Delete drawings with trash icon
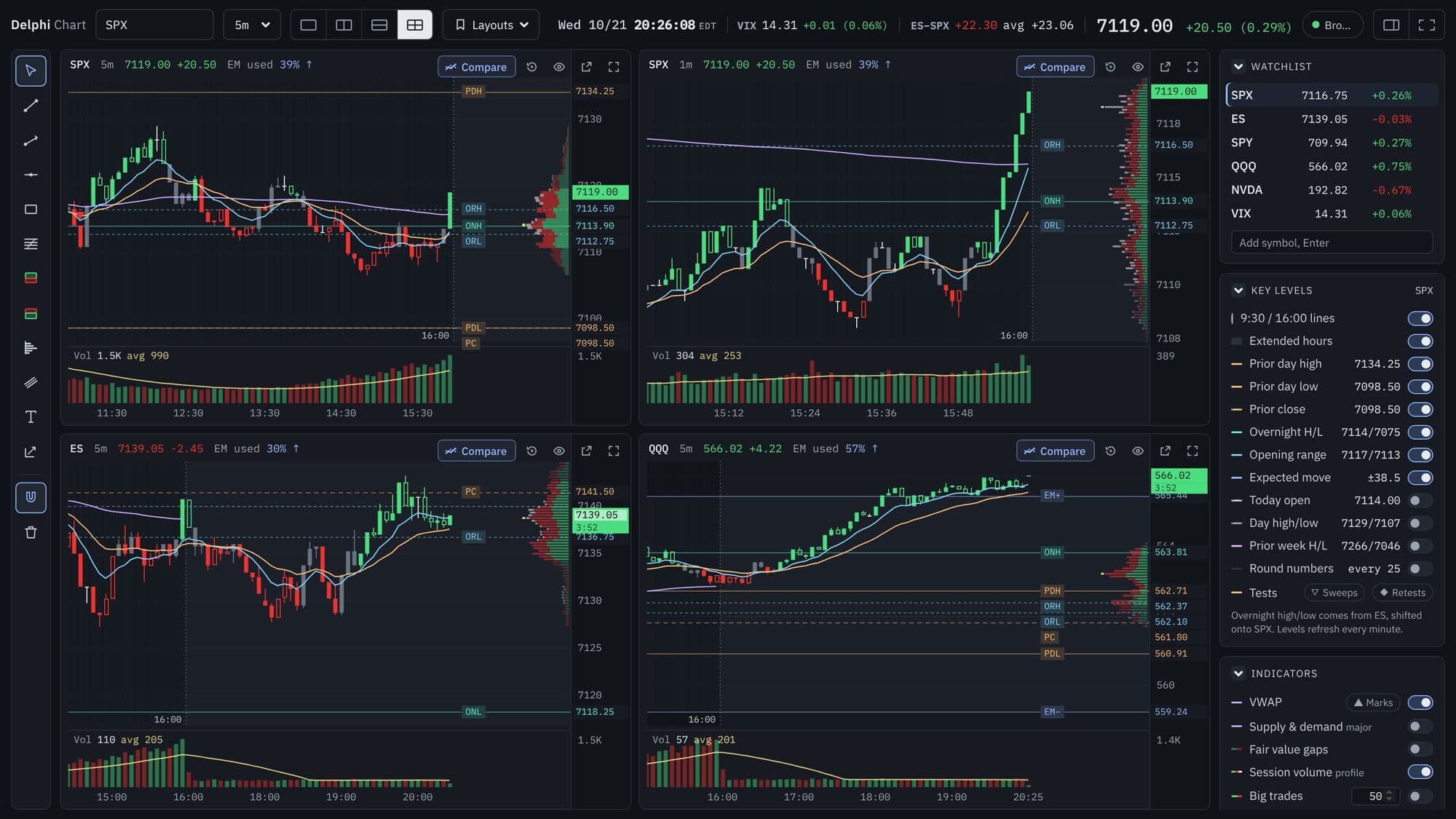 (x=31, y=533)
